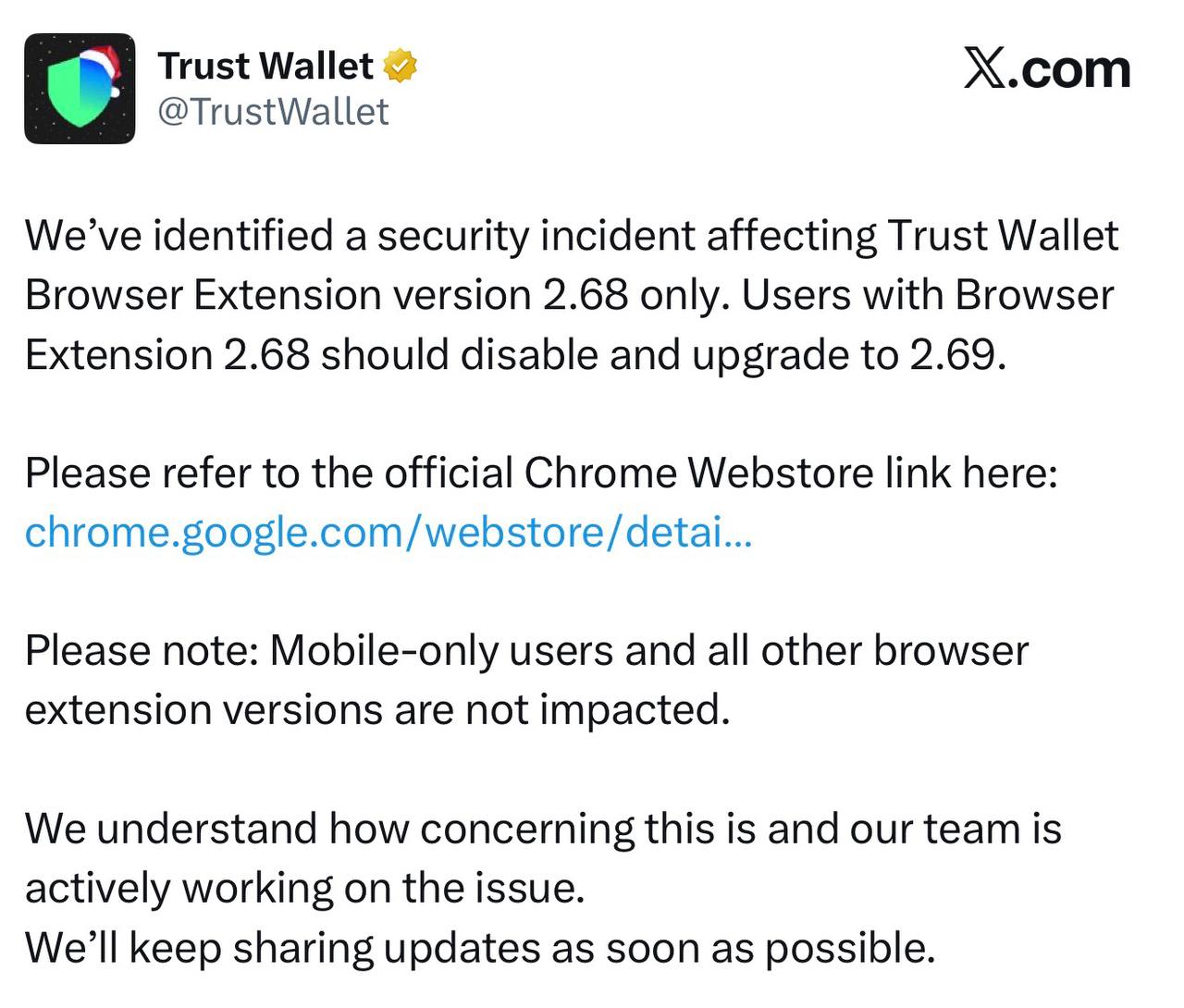Click the phrase "actively working"

178,888
